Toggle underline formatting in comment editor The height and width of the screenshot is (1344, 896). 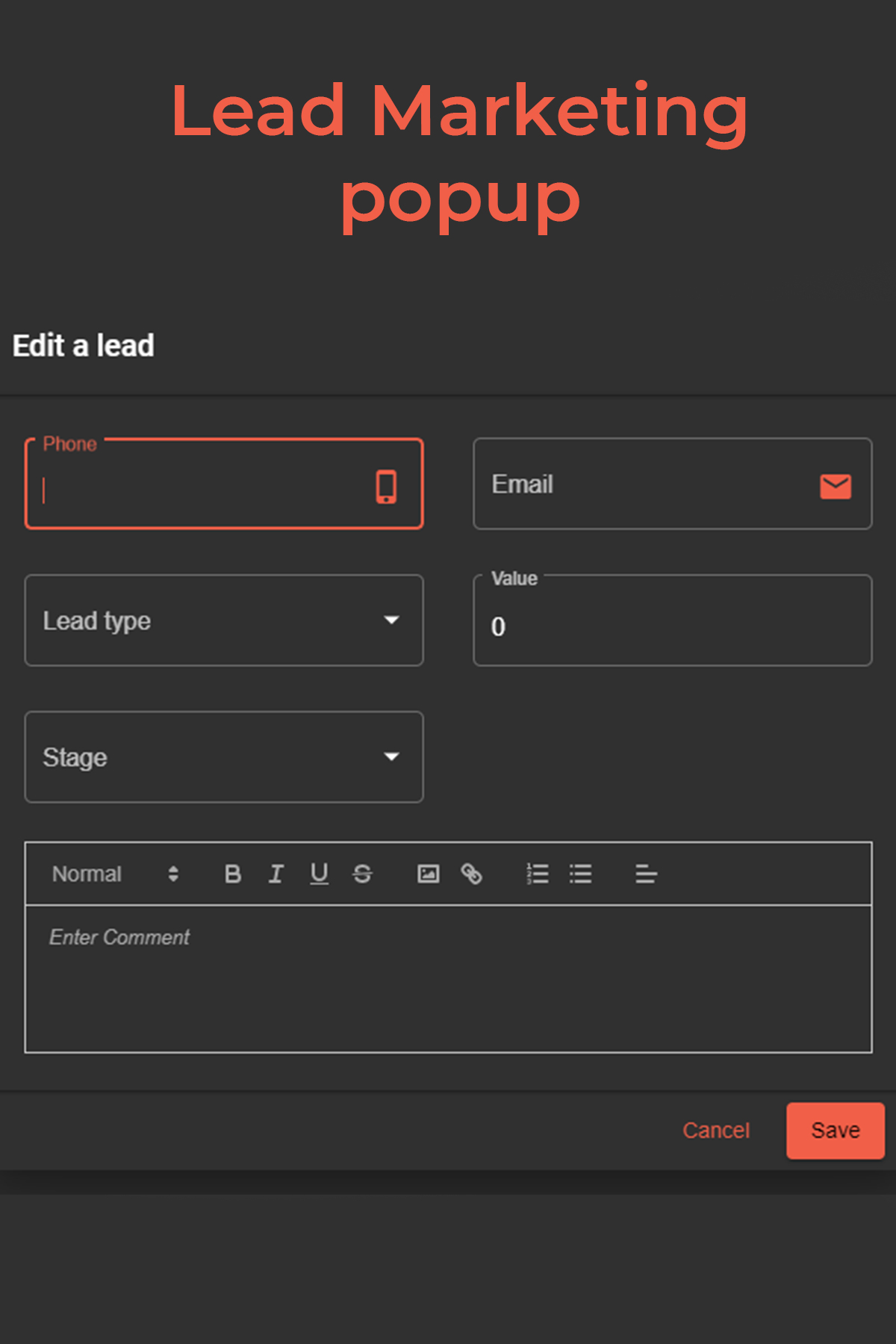tap(320, 874)
